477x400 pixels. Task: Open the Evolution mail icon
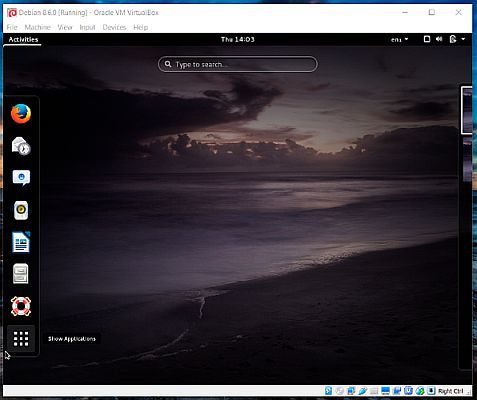tap(21, 146)
